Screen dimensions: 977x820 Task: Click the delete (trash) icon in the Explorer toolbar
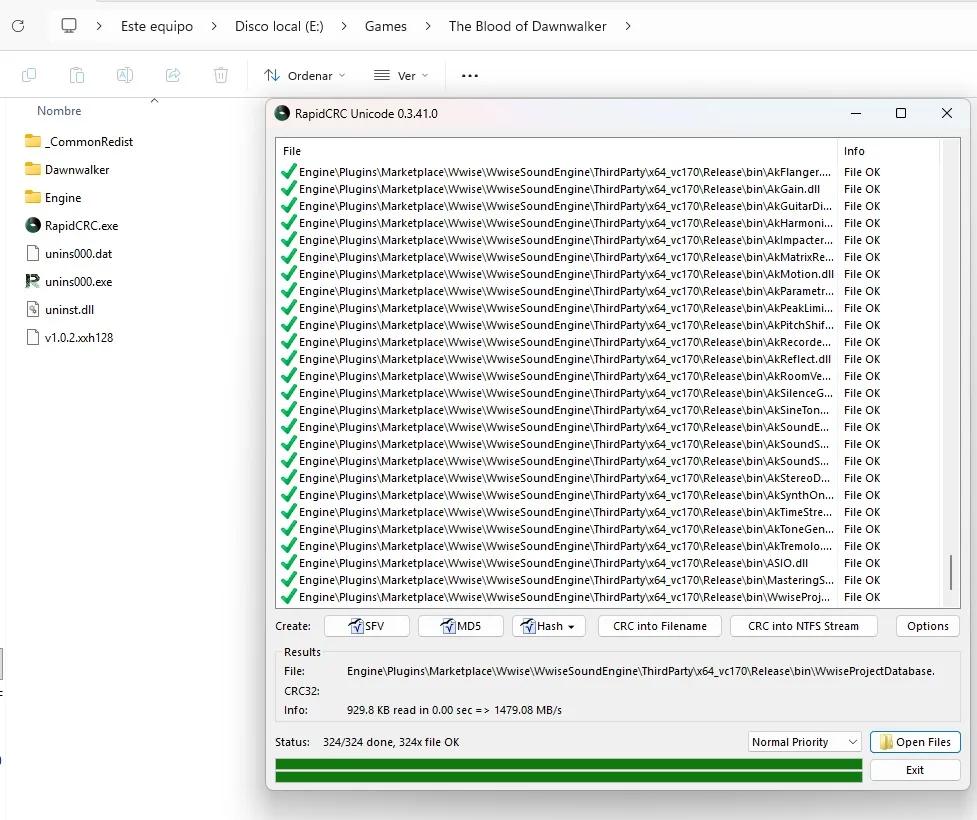221,75
